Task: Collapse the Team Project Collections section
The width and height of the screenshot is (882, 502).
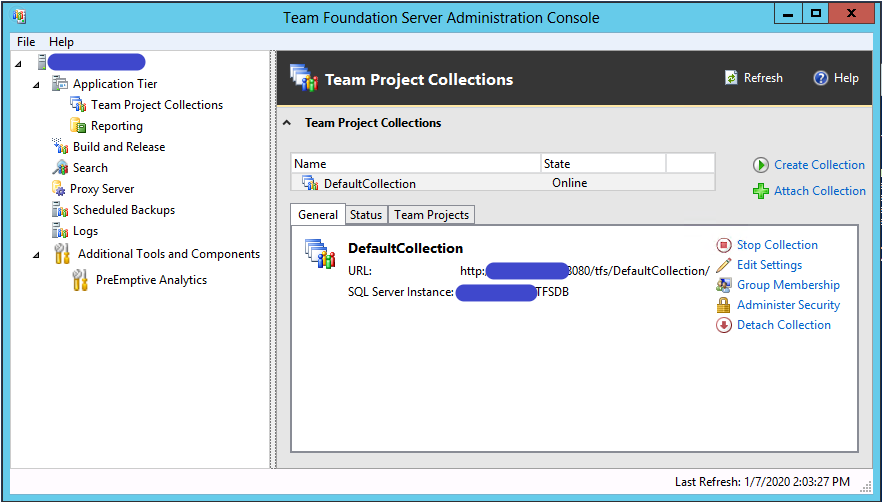Action: point(287,123)
